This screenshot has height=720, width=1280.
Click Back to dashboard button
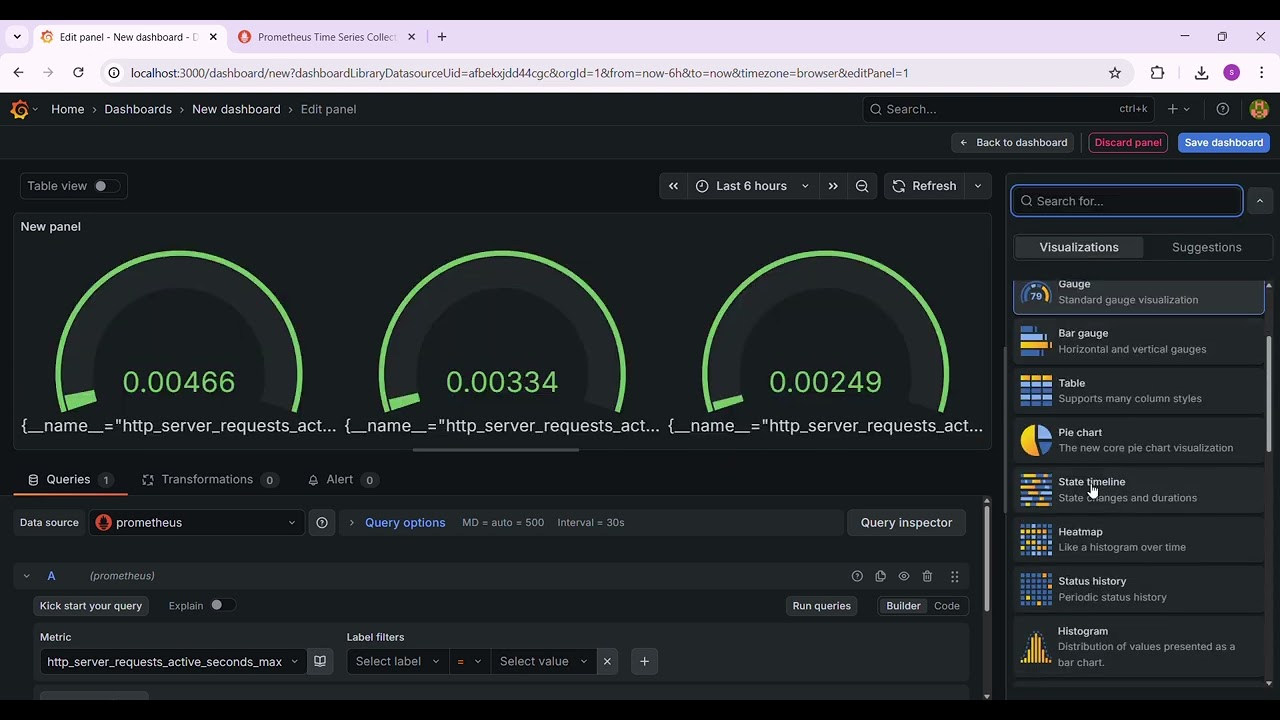1013,142
